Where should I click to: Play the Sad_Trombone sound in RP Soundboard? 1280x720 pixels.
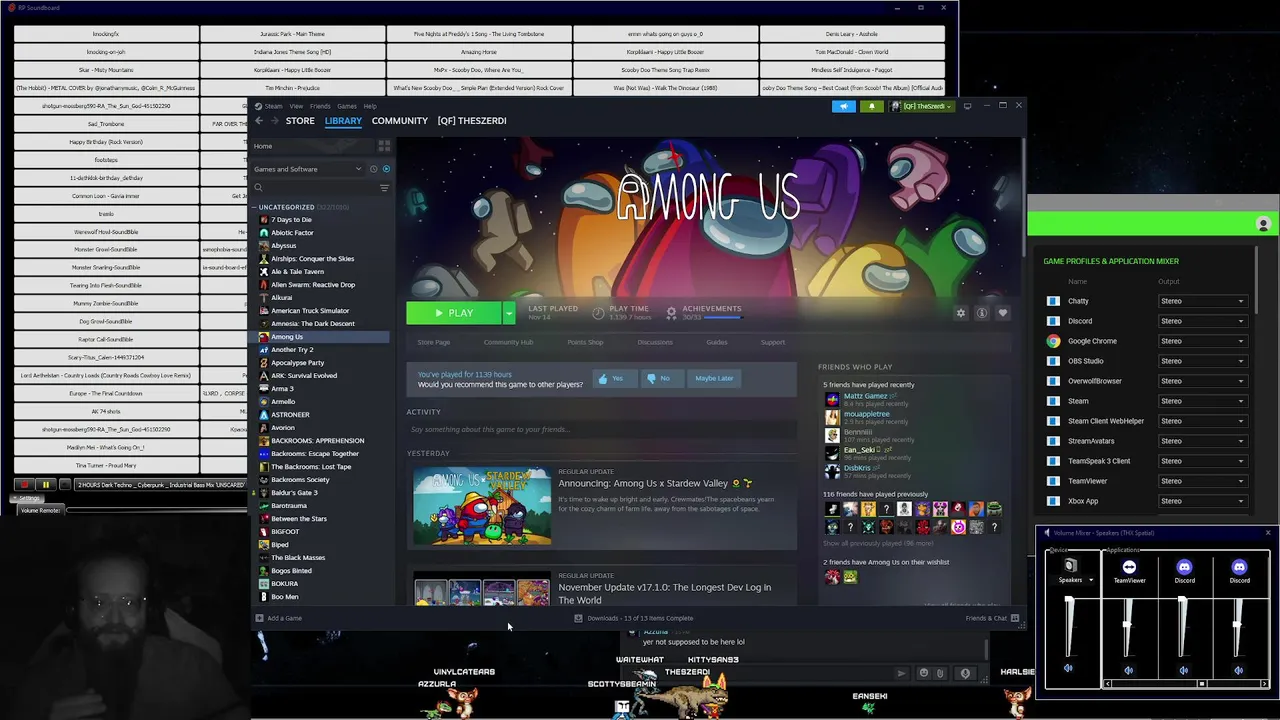pos(106,124)
